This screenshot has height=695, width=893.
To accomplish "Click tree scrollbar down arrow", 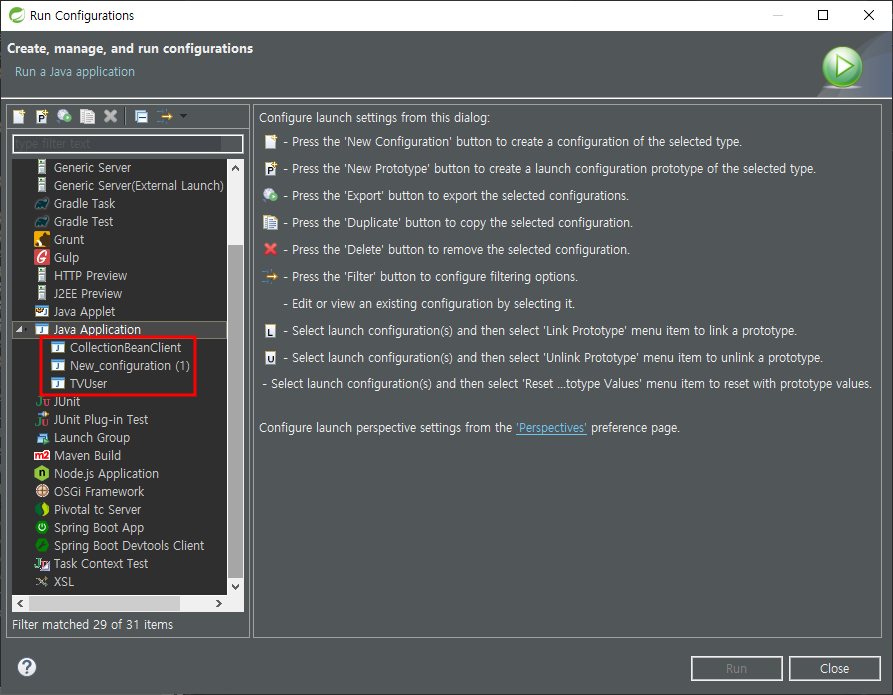I will pos(236,586).
